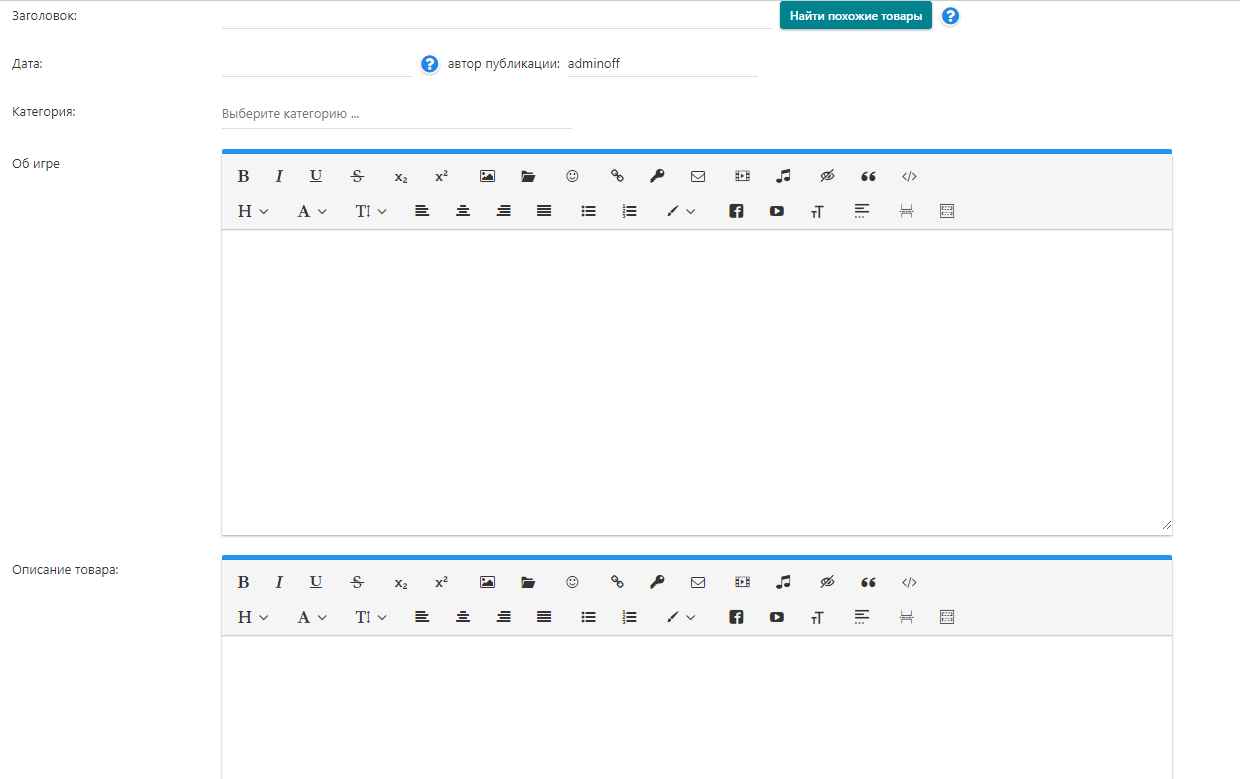Viewport: 1240px width, 779px height.
Task: Insert quote in the 'Описание товара' editor
Action: click(x=868, y=582)
